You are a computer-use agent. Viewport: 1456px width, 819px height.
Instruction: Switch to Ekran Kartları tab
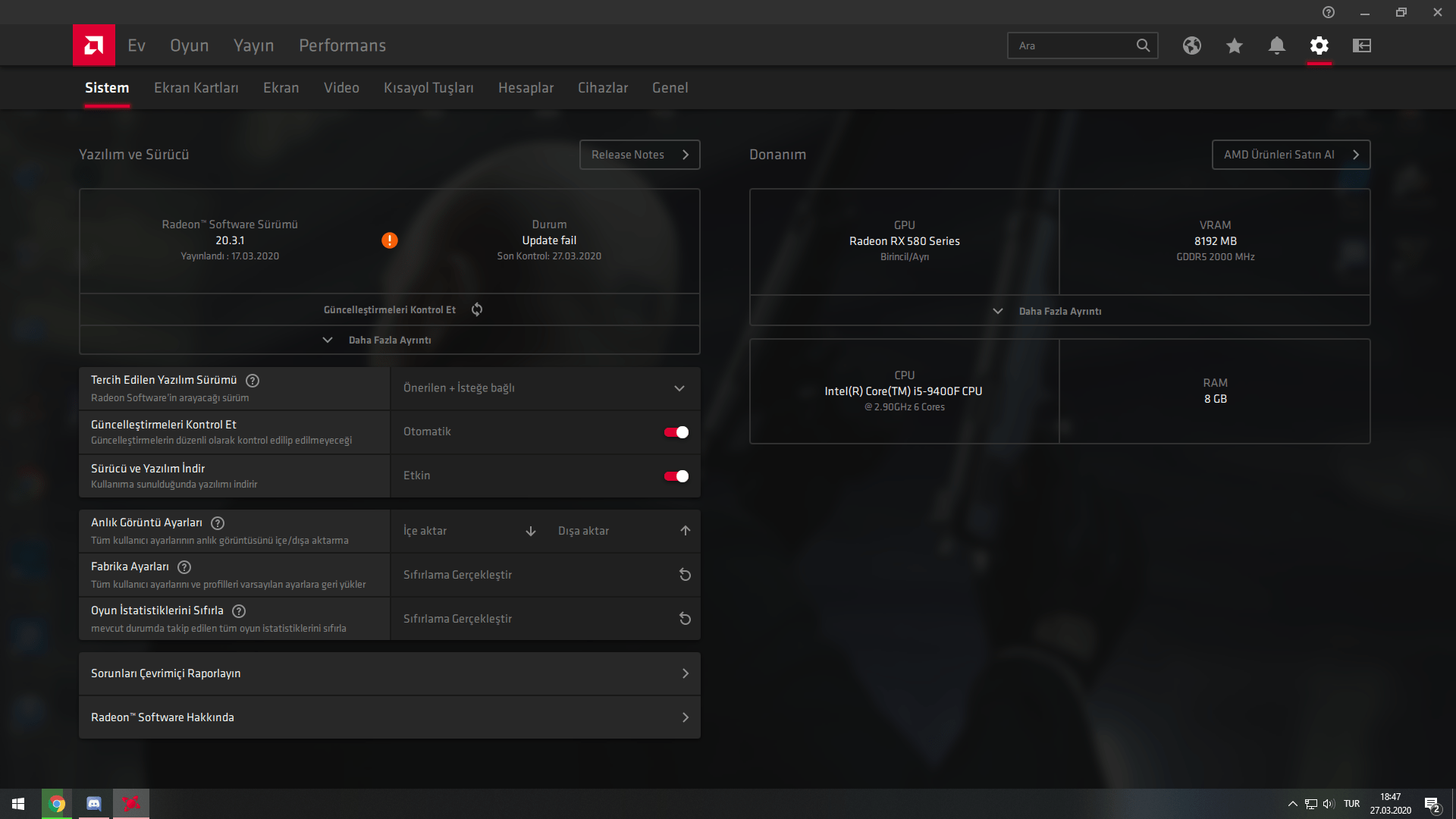196,88
